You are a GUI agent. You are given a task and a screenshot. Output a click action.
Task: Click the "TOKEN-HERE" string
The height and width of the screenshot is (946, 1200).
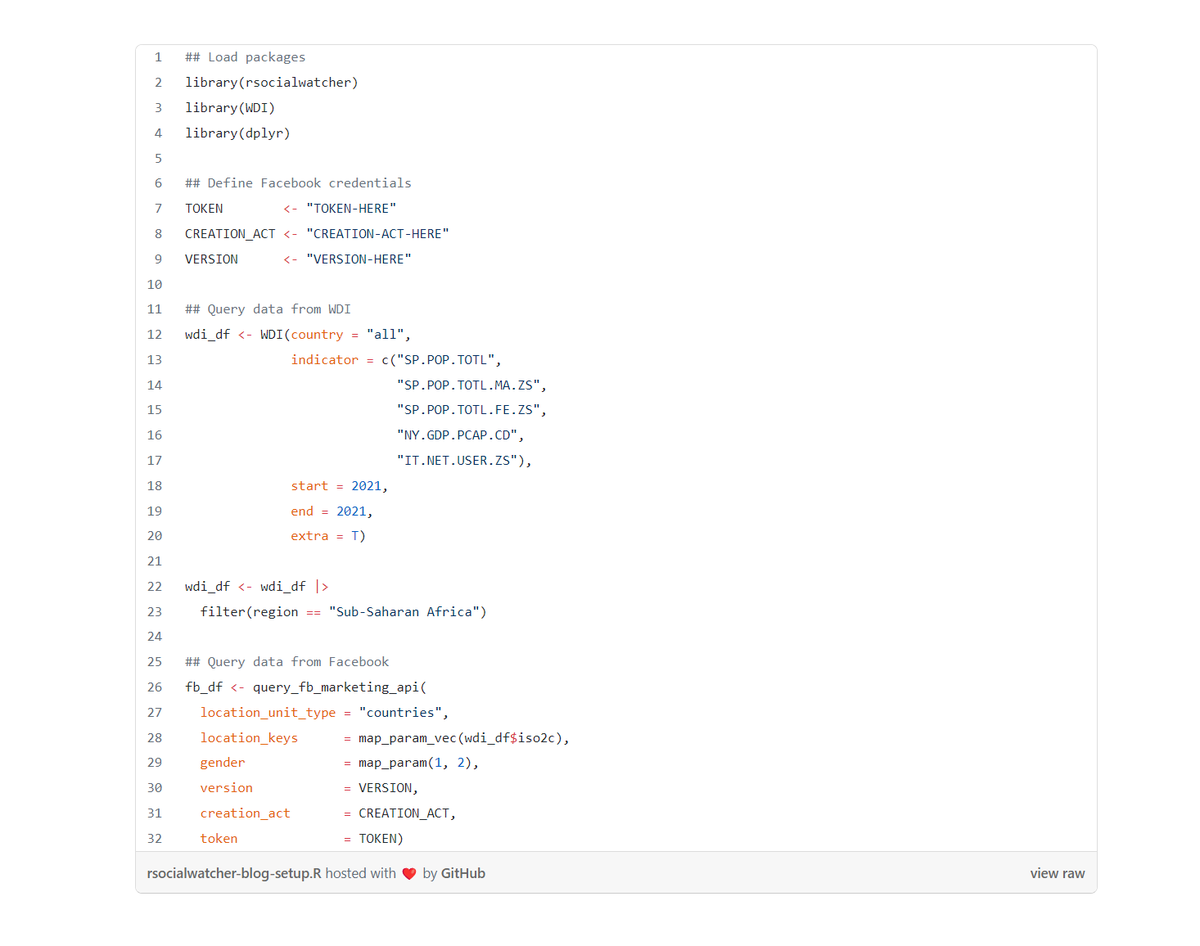(x=351, y=208)
